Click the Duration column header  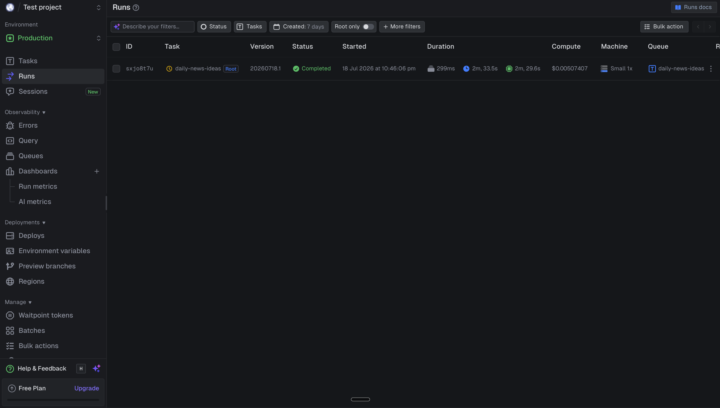pyautogui.click(x=440, y=46)
